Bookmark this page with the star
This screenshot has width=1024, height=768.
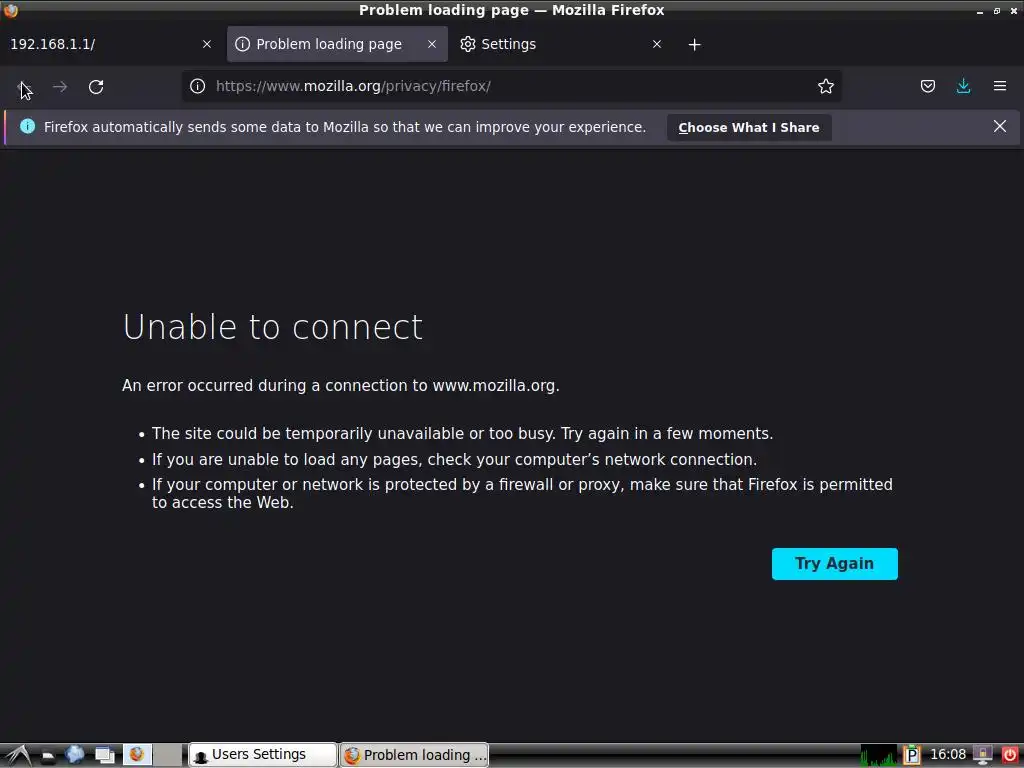[825, 86]
